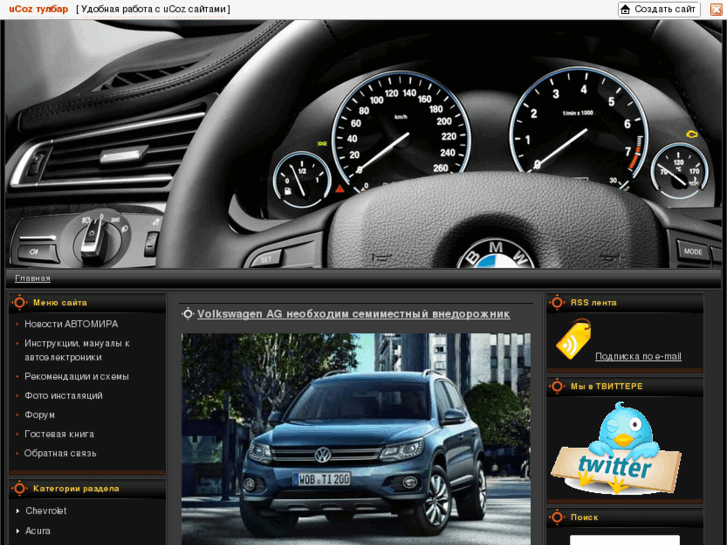Open Фото инсталяций page

63,396
